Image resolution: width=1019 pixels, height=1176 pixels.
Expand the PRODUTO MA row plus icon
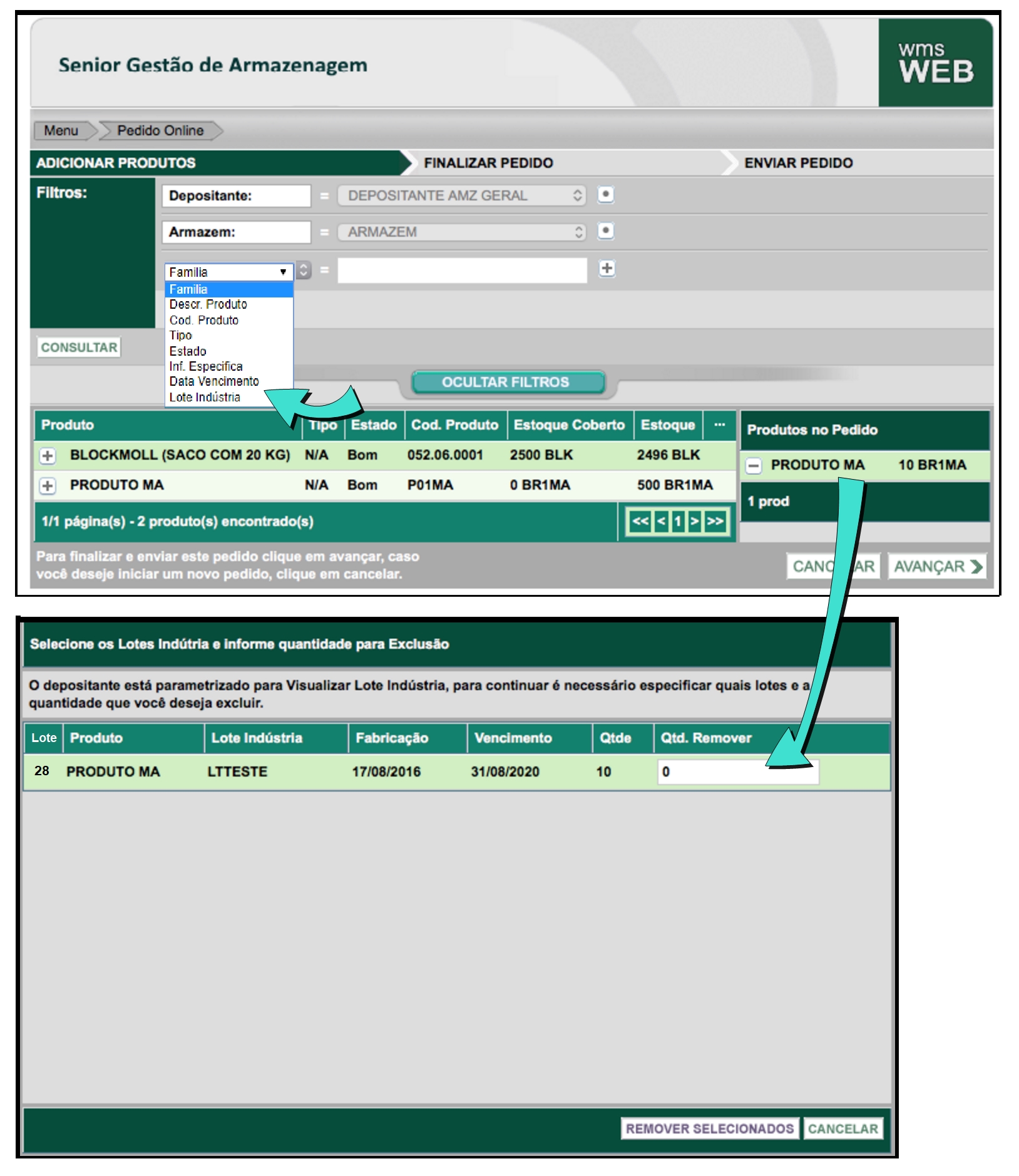[48, 485]
